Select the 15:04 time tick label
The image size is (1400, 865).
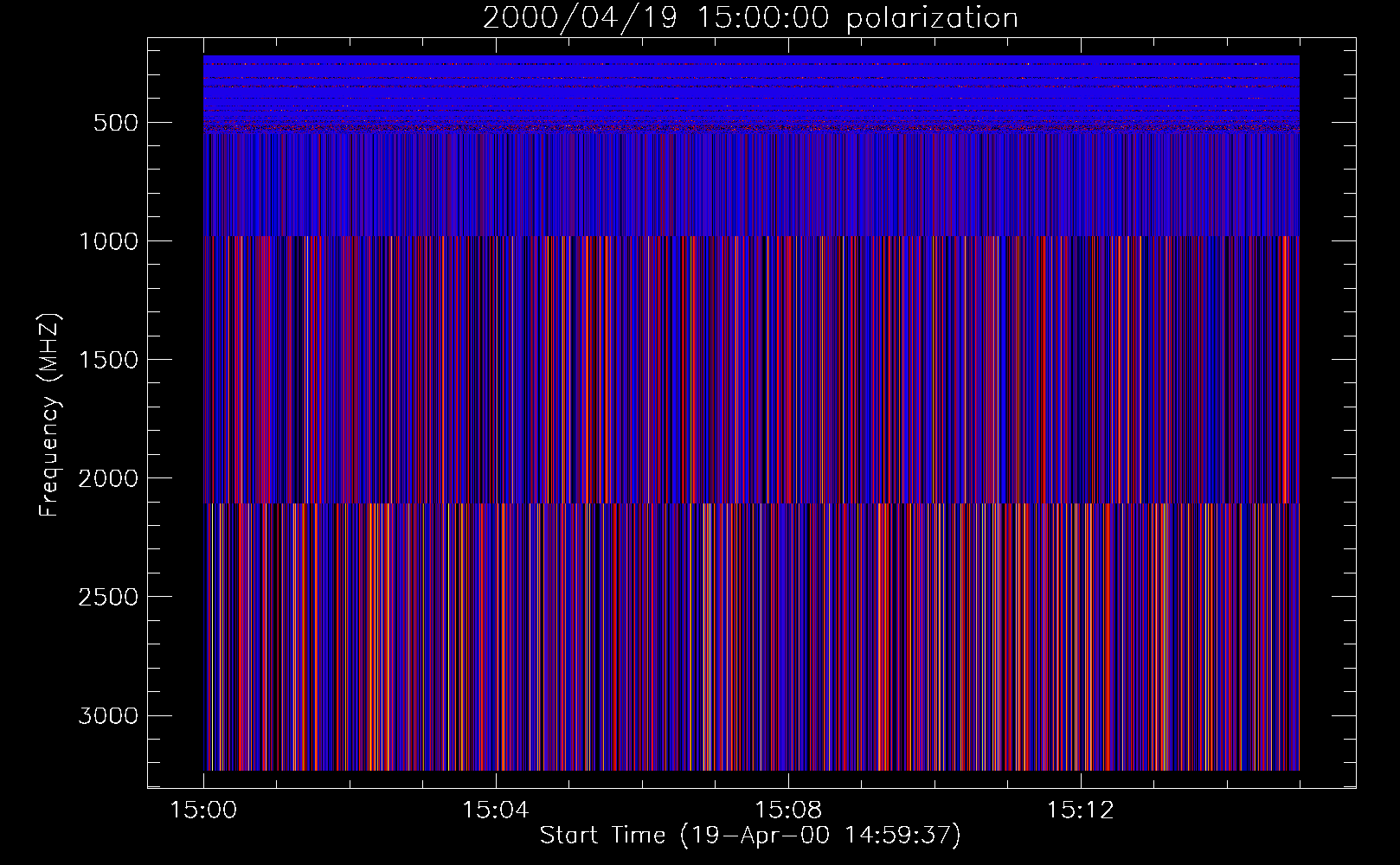(495, 811)
